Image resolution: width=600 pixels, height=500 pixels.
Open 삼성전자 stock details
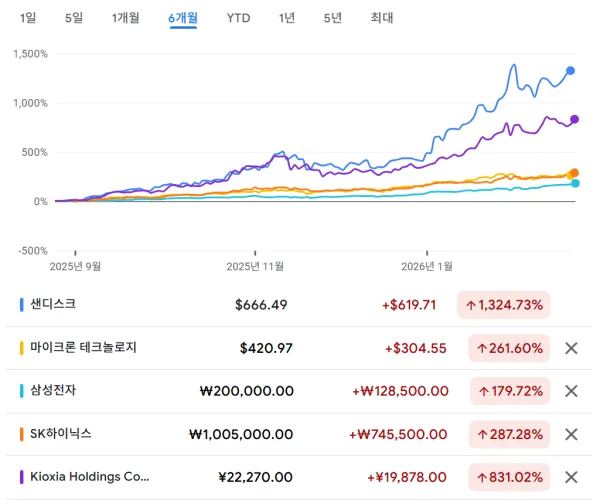pyautogui.click(x=298, y=391)
